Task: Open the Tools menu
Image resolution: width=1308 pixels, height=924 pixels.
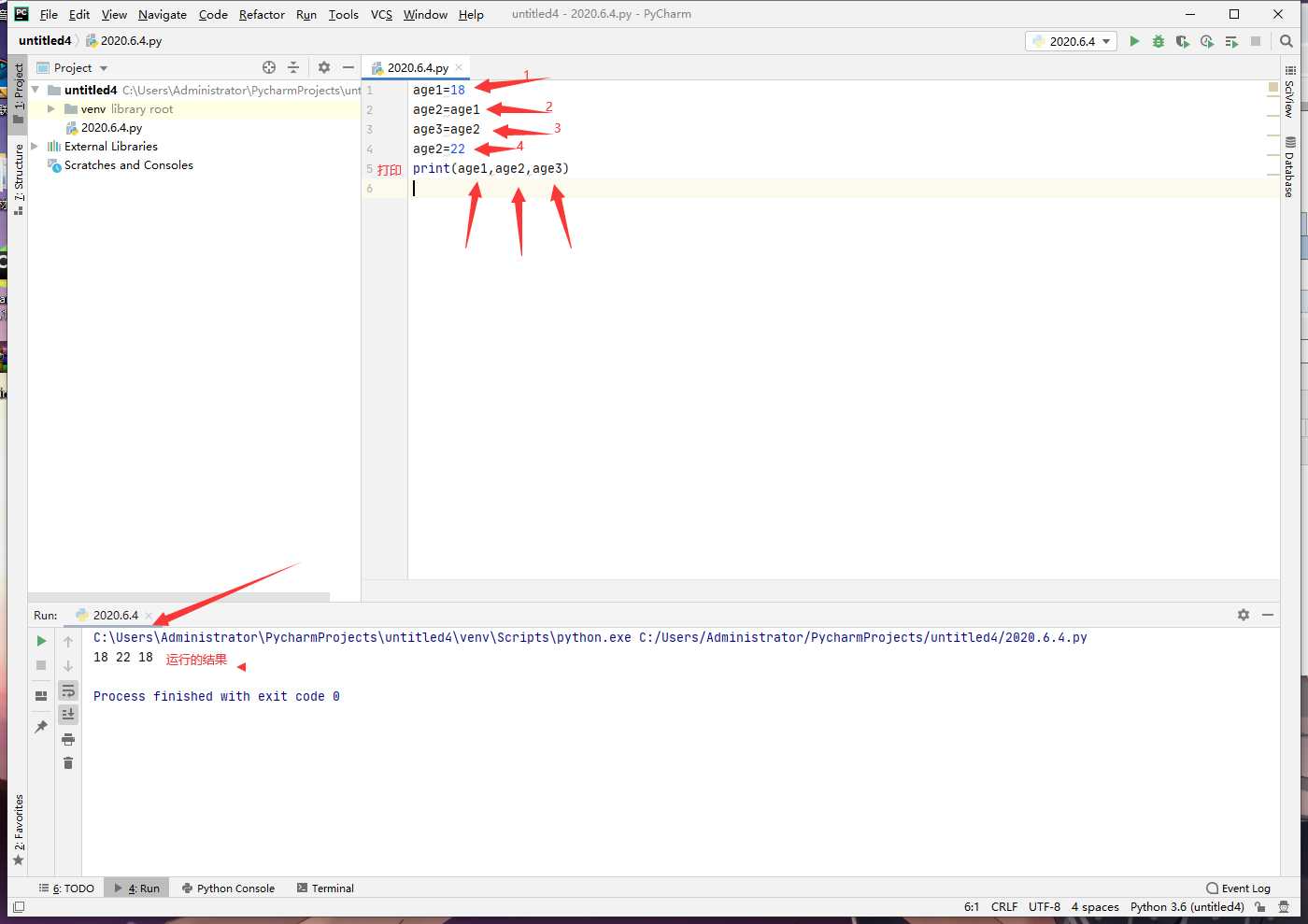Action: (343, 14)
